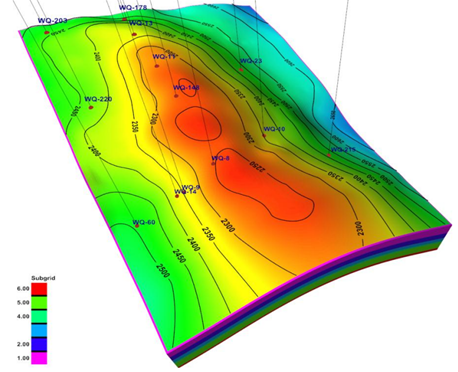Pick the light green 4.00 legend swatch
This screenshot has height=372, width=458.
tap(39, 317)
